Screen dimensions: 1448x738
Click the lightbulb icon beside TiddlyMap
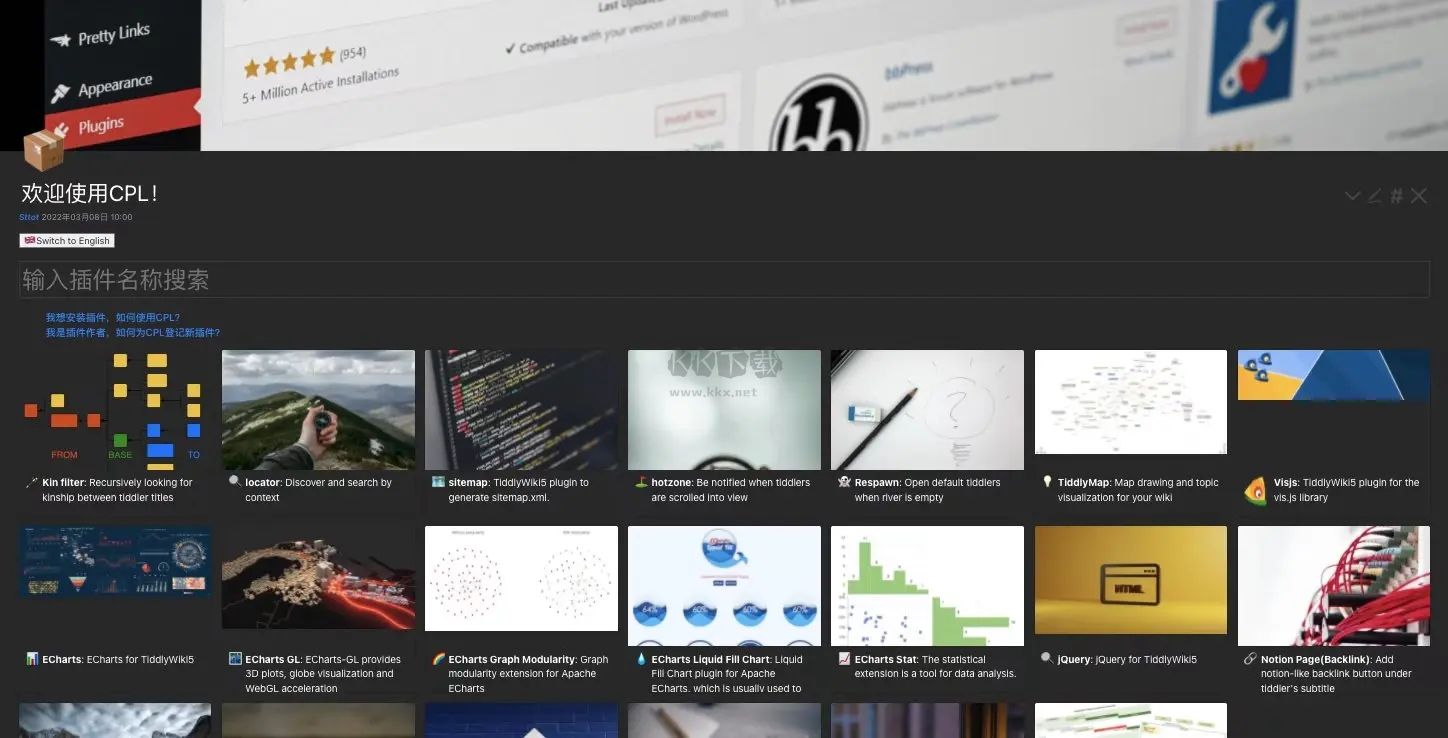[x=1047, y=482]
